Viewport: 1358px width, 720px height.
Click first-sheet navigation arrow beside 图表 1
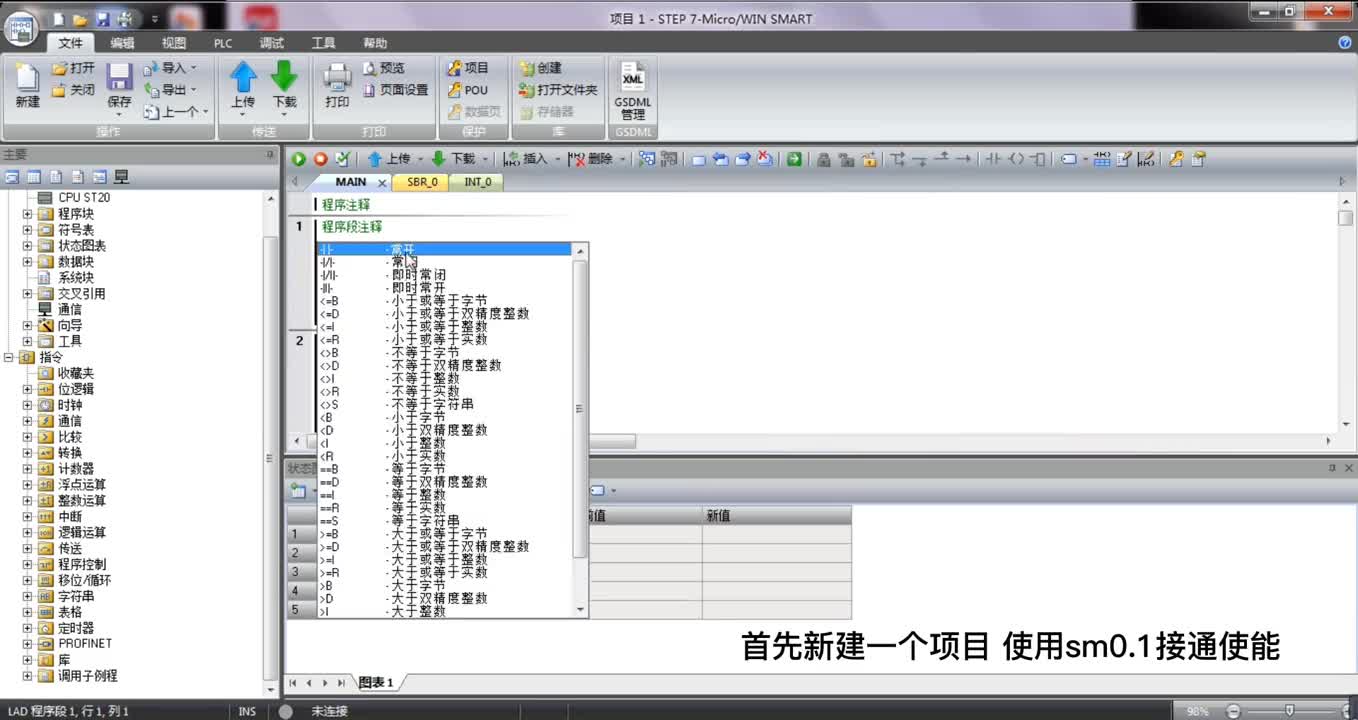coord(294,683)
